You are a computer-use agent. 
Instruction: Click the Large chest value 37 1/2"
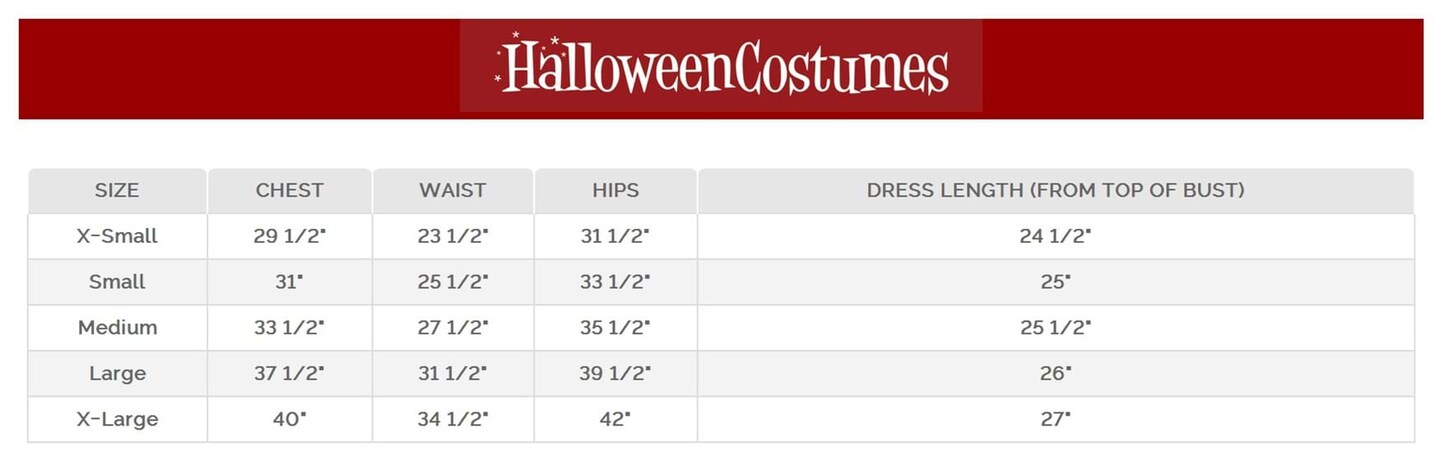(290, 374)
